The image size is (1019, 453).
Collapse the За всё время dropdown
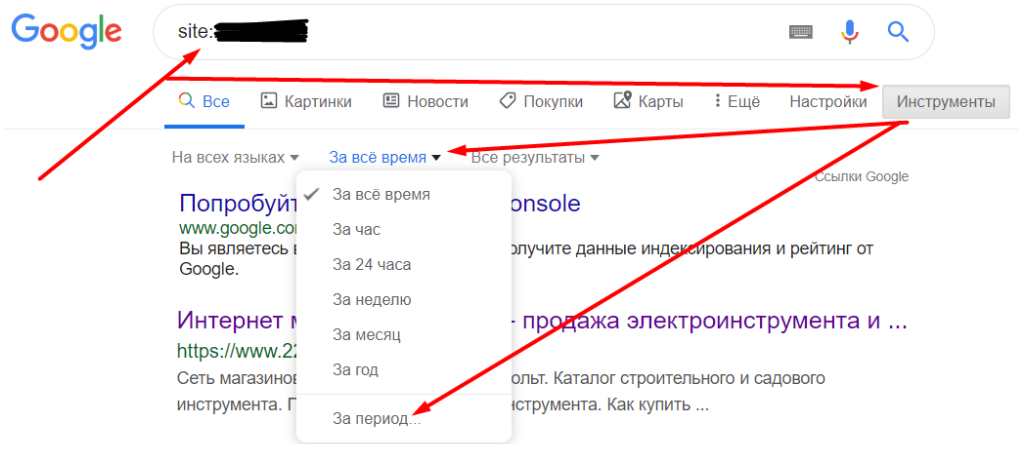click(x=385, y=157)
